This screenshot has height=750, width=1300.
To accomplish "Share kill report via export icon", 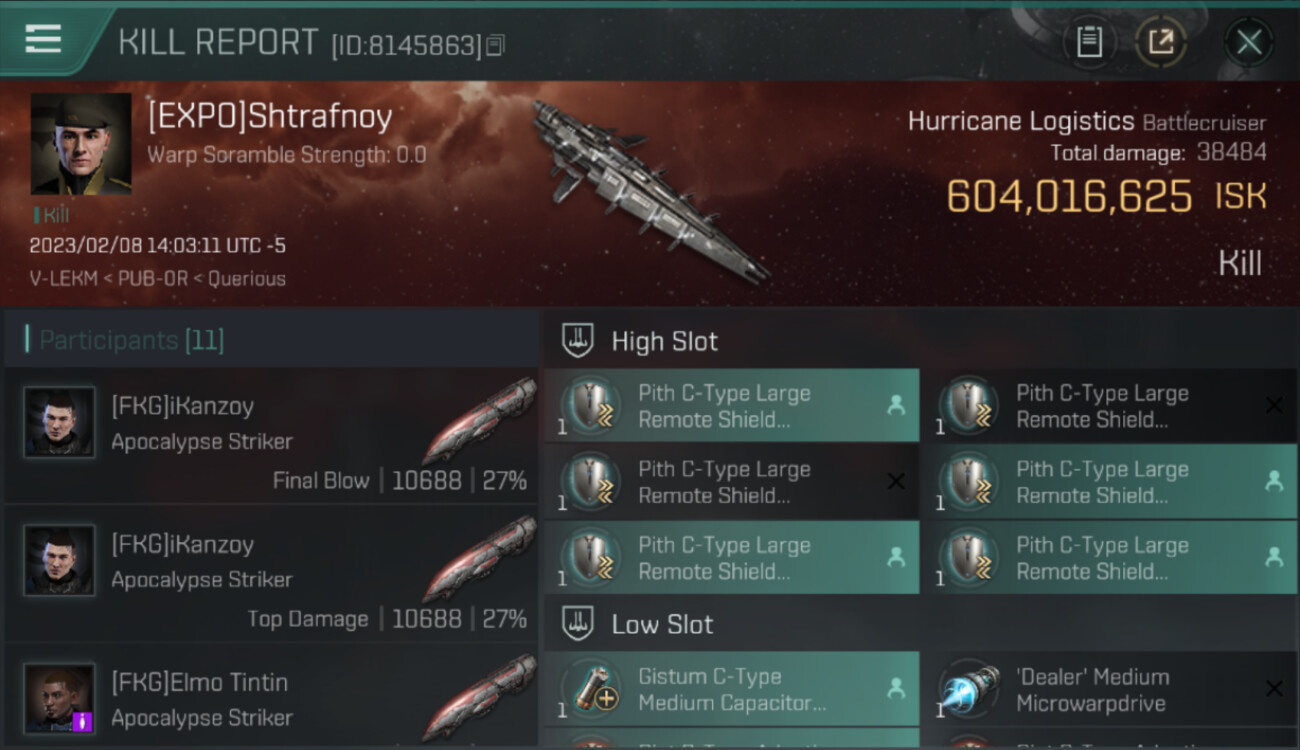I will coord(1161,42).
